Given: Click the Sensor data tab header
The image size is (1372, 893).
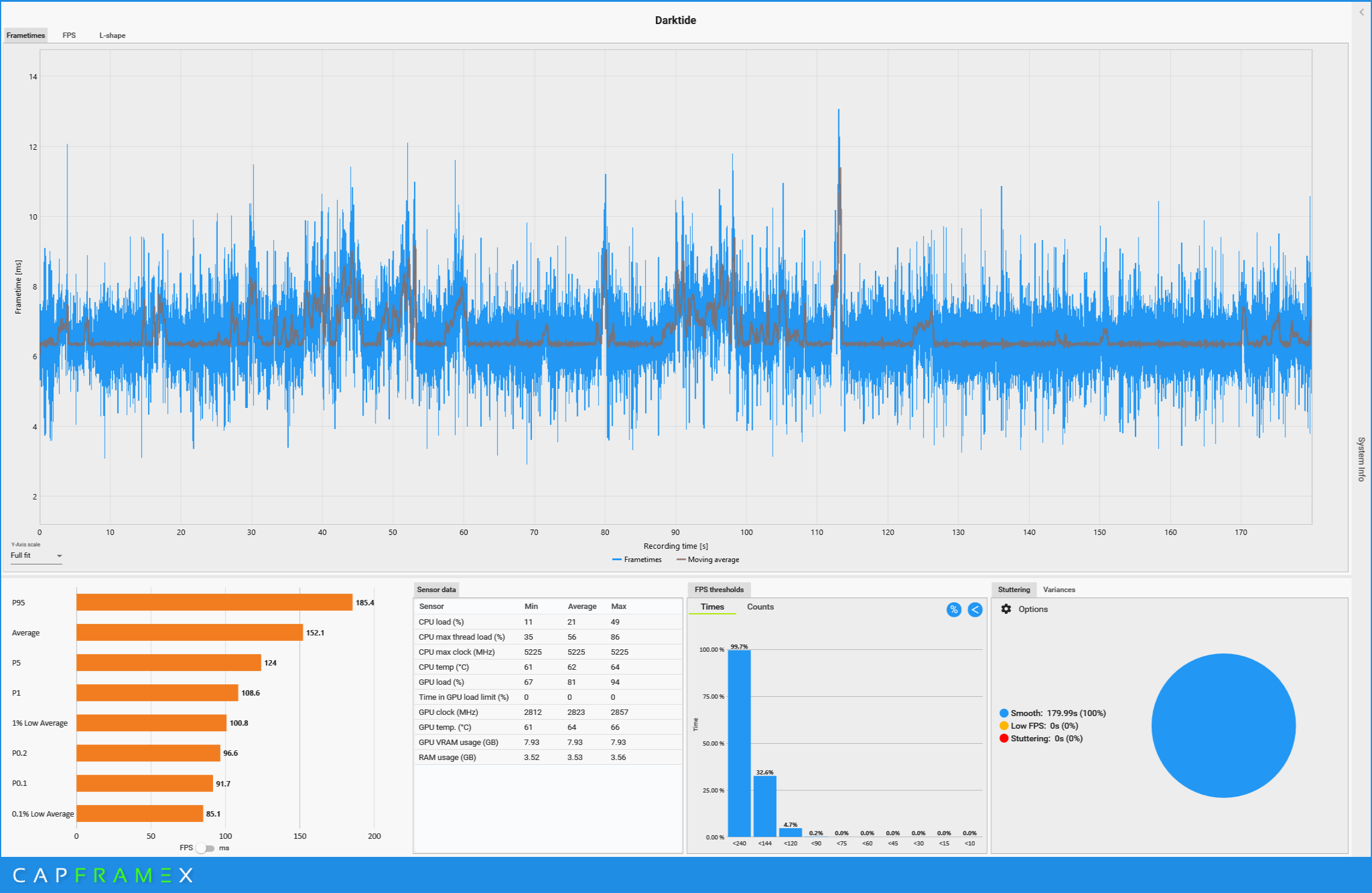Looking at the screenshot, I should 436,590.
